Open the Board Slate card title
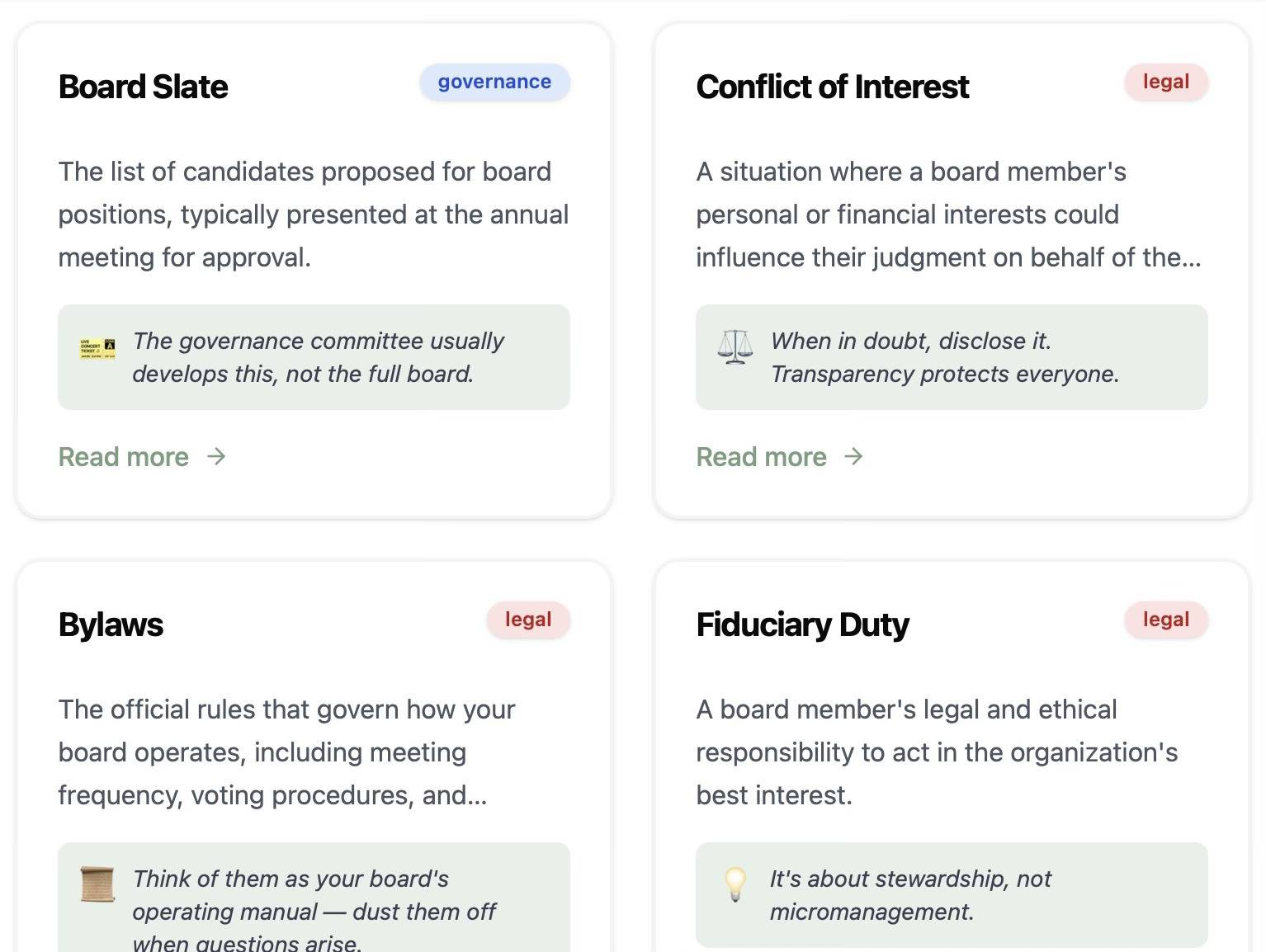 [144, 87]
